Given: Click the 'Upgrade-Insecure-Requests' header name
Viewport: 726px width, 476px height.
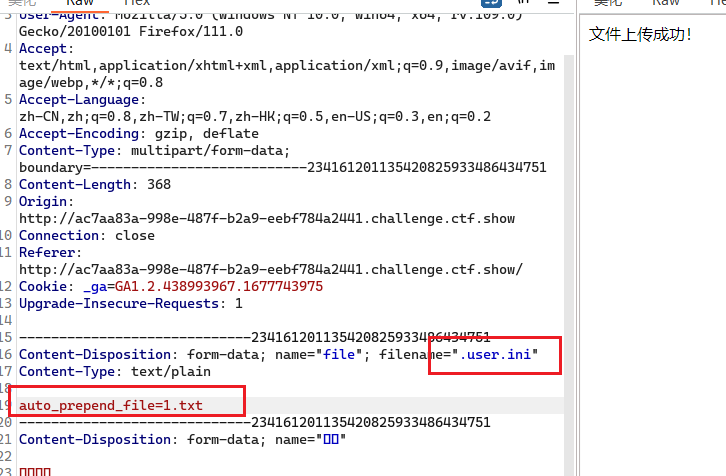Looking at the screenshot, I should (119, 303).
